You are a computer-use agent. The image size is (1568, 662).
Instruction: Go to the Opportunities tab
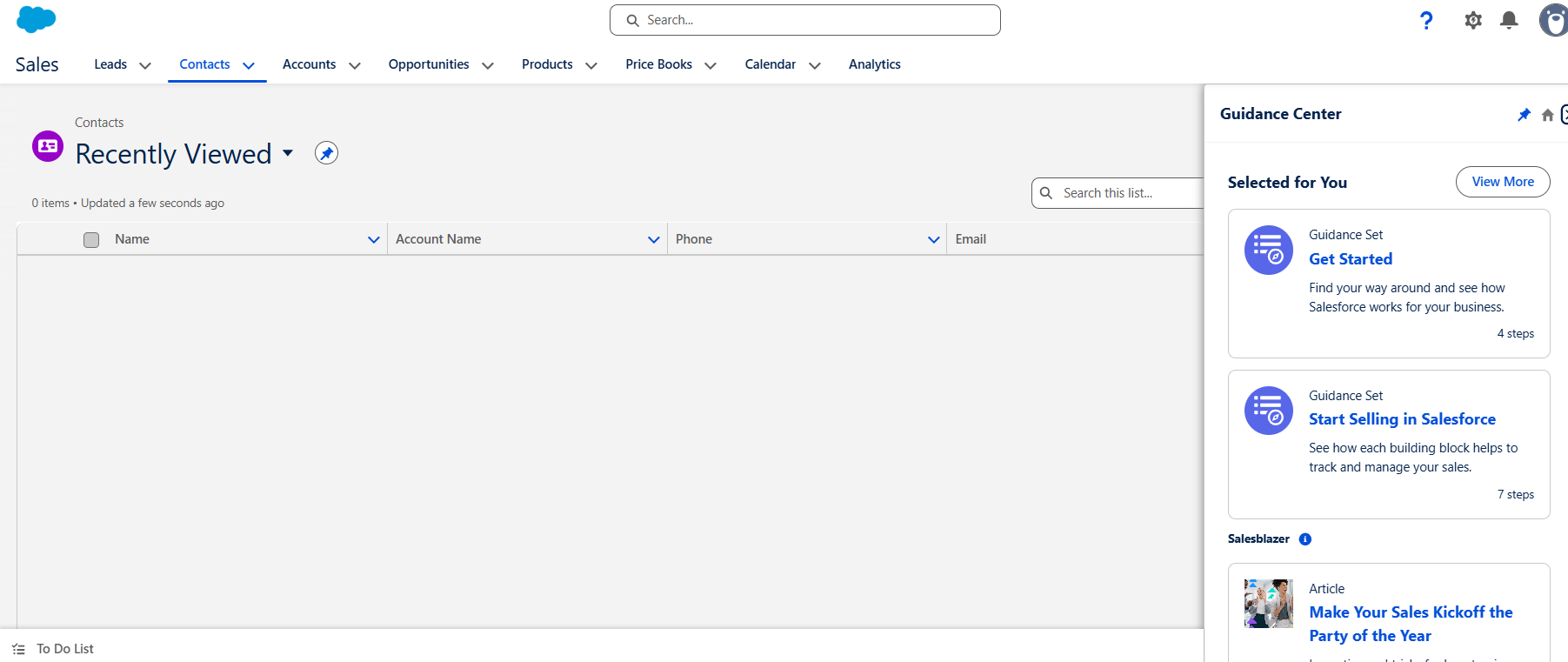429,64
